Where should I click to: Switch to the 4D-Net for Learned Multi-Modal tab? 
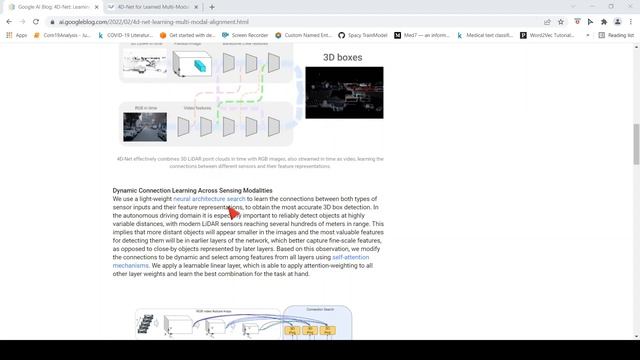click(x=153, y=7)
